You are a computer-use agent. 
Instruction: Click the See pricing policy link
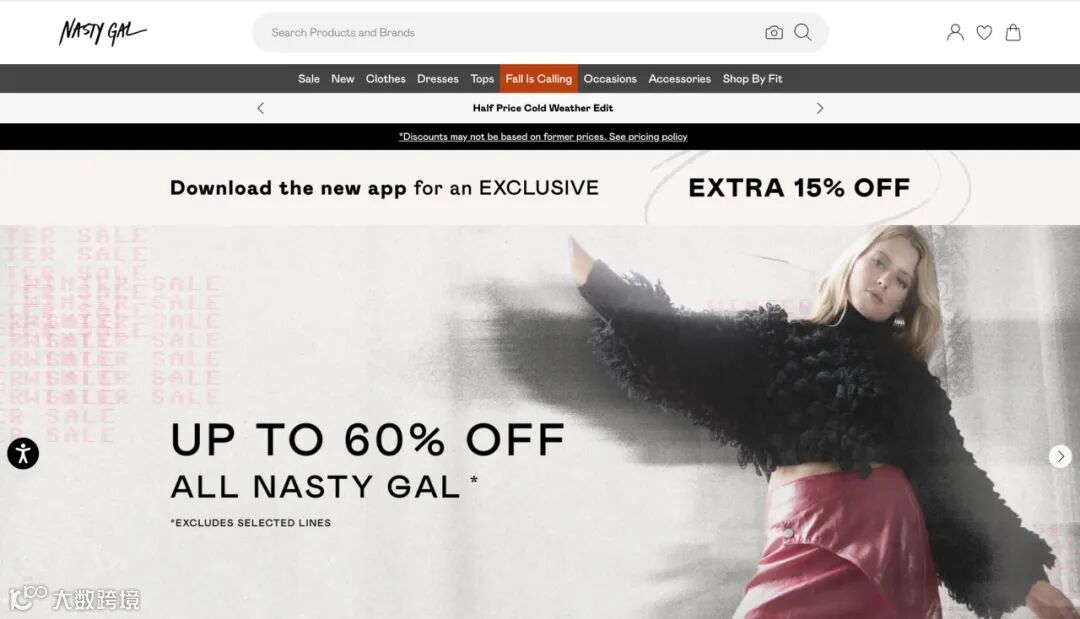[647, 136]
